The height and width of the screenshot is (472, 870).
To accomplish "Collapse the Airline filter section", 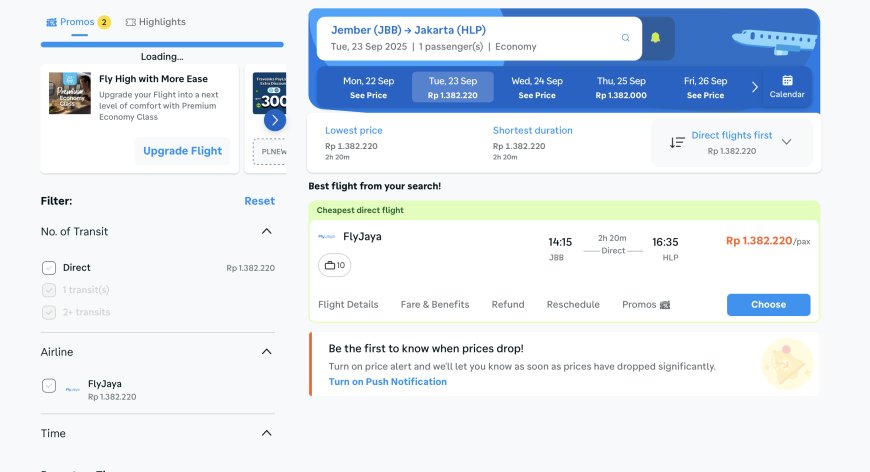I will [x=266, y=352].
